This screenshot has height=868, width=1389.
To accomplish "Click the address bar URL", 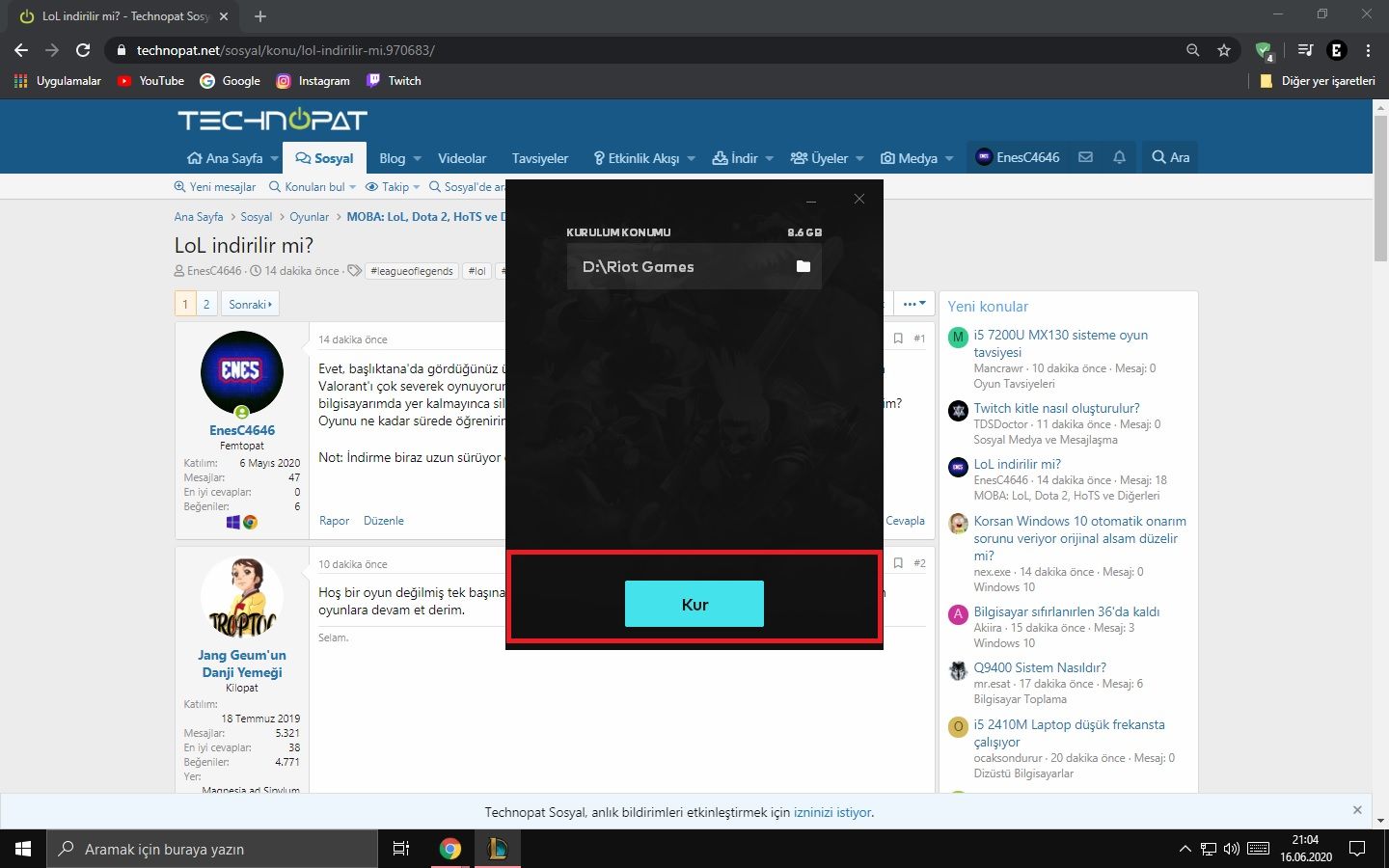I will coord(286,50).
